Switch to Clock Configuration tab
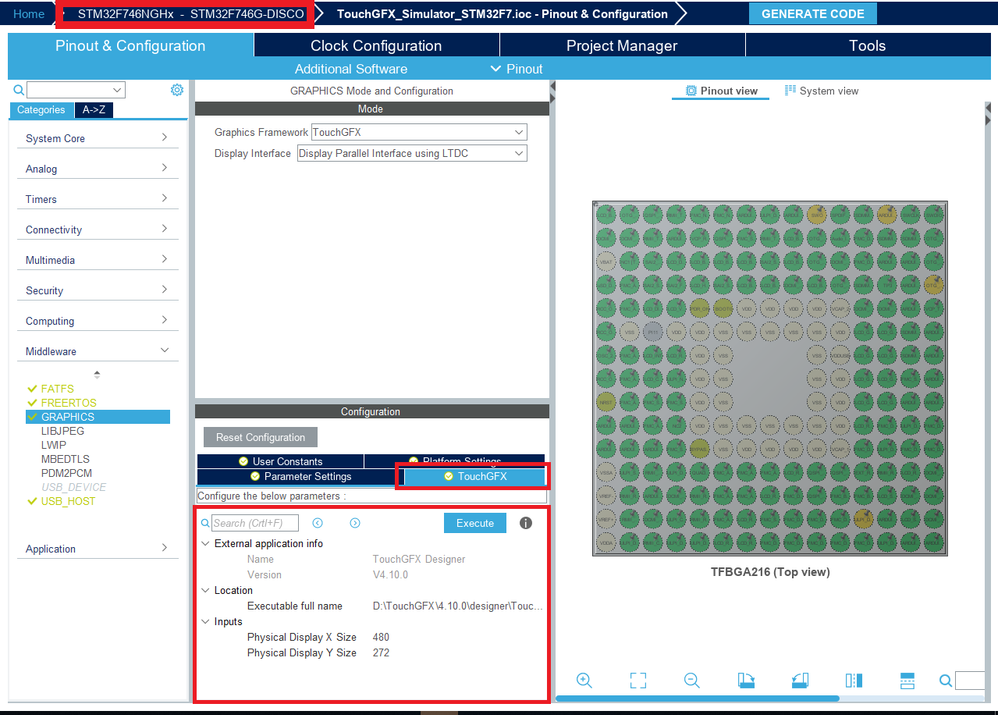This screenshot has height=715, width=998. point(376,45)
